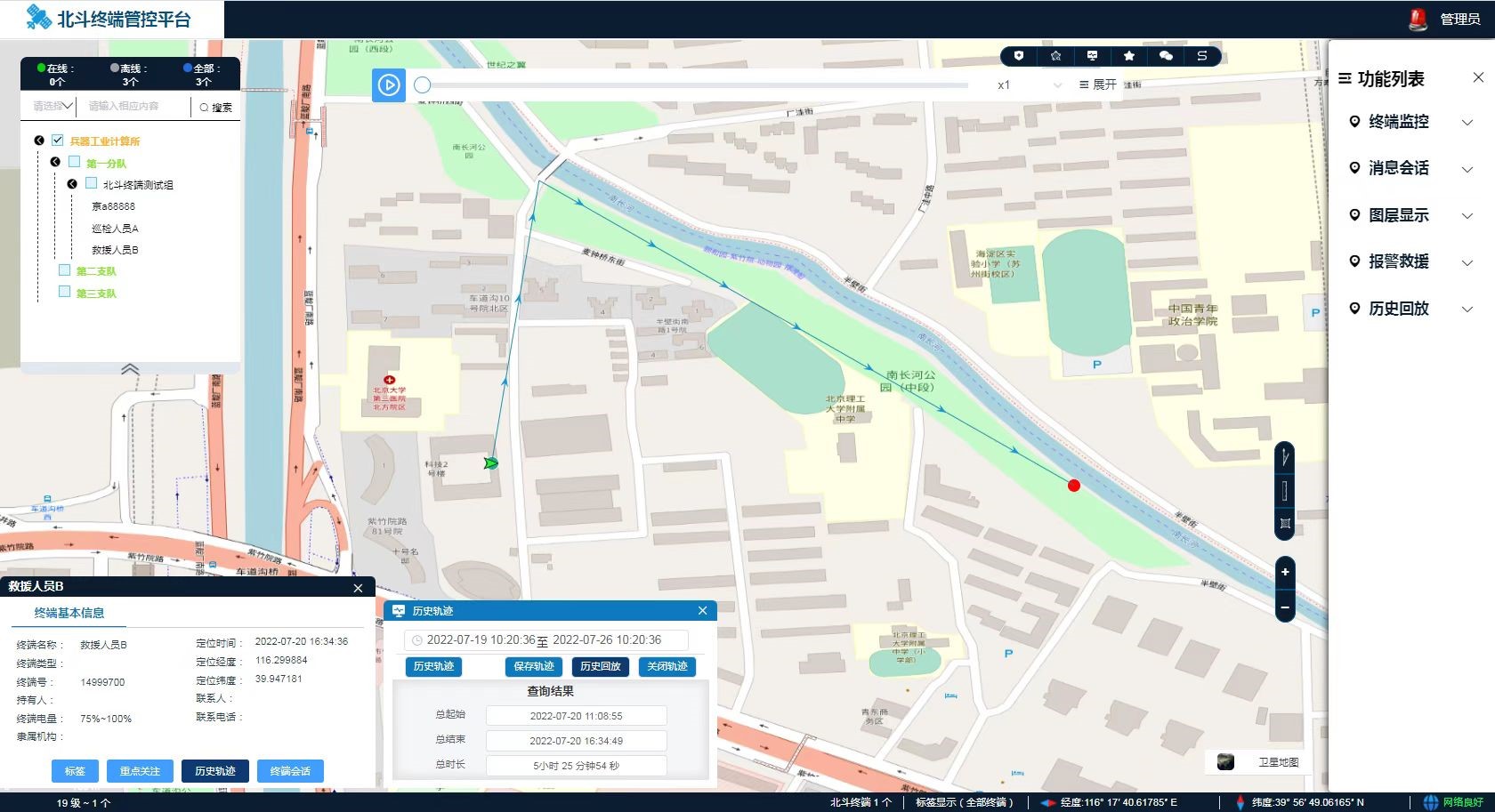Filter by online terminals 在线
The image size is (1495, 812).
[56, 74]
